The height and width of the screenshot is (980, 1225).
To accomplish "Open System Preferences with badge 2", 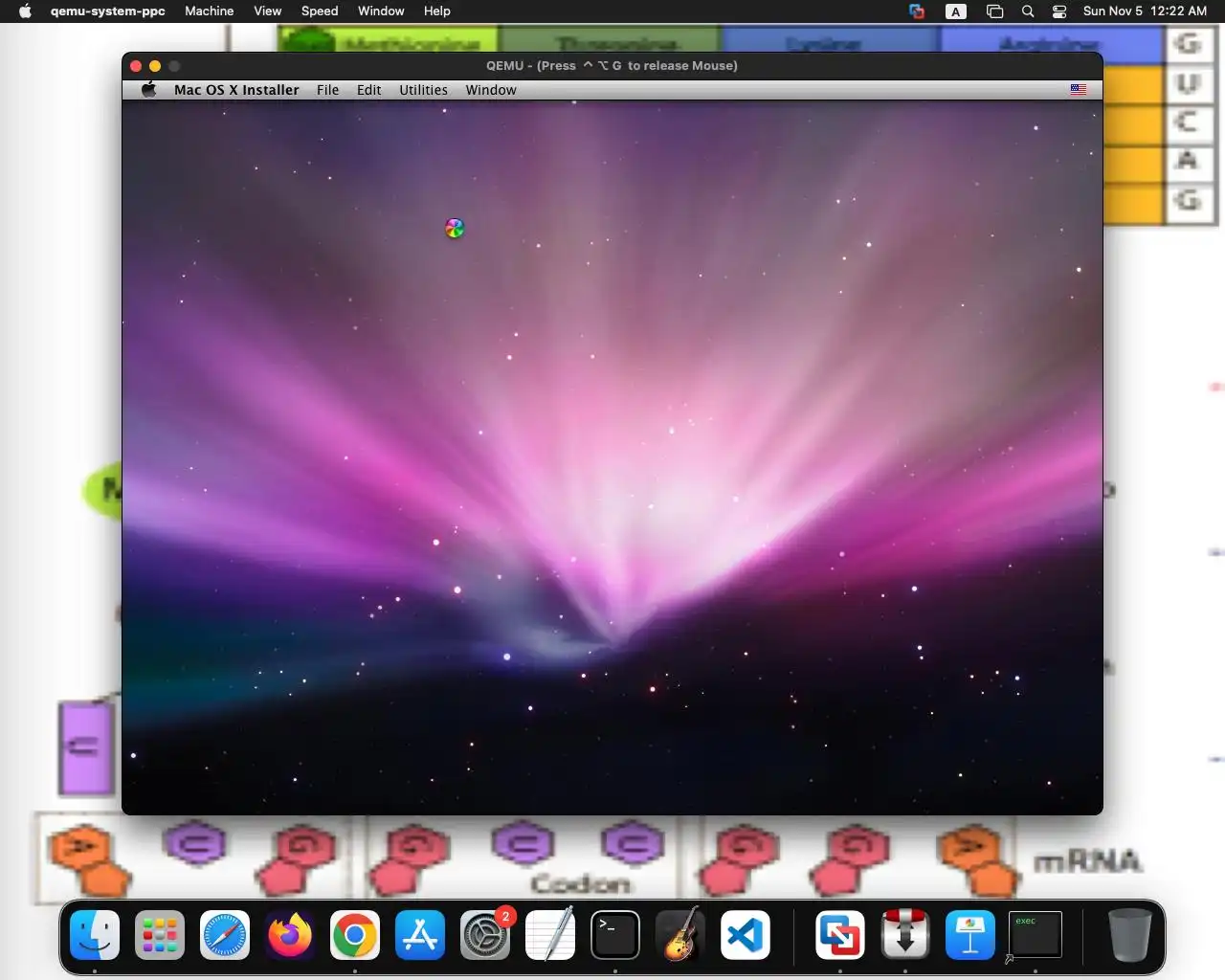I will [x=485, y=935].
